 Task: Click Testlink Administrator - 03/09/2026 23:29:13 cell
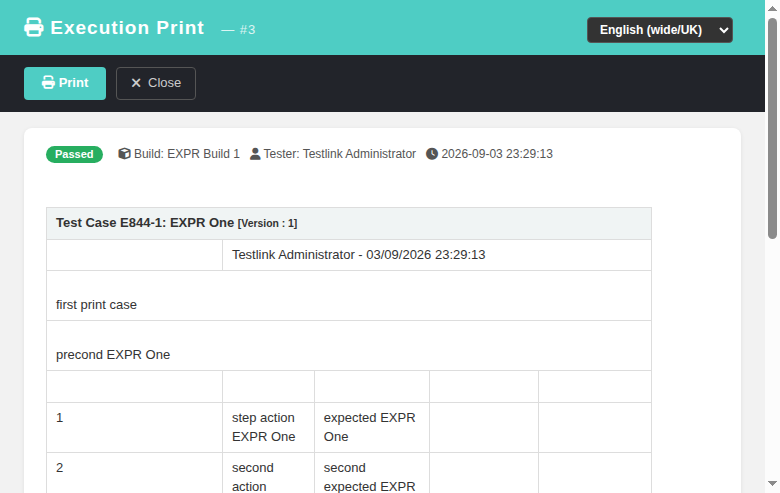click(437, 255)
